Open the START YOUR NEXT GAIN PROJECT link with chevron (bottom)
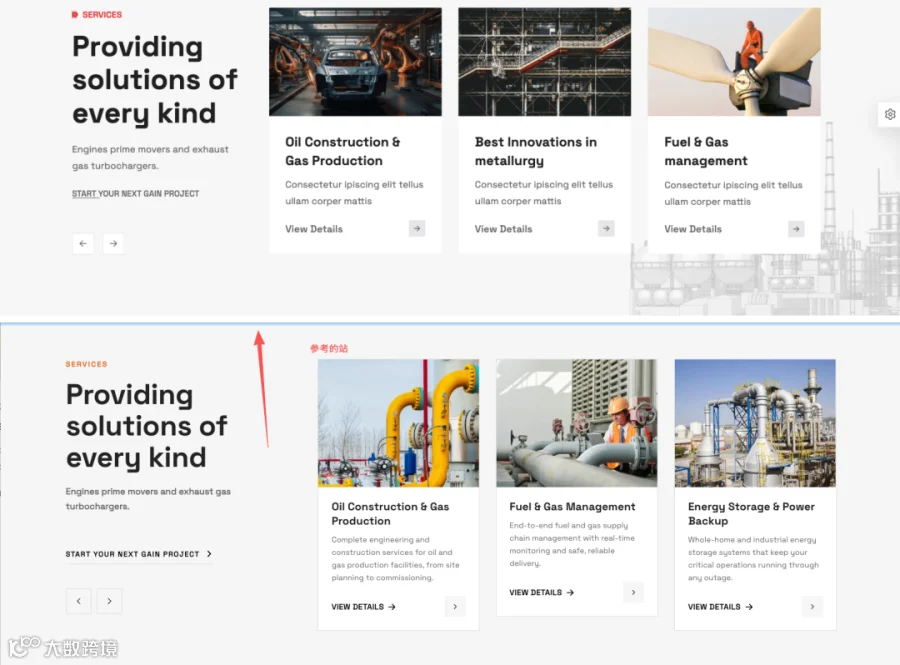The width and height of the screenshot is (900, 665). tap(139, 554)
